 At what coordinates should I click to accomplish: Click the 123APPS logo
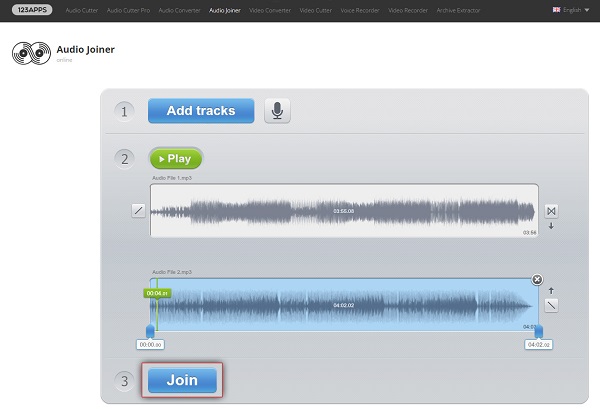pyautogui.click(x=33, y=9)
